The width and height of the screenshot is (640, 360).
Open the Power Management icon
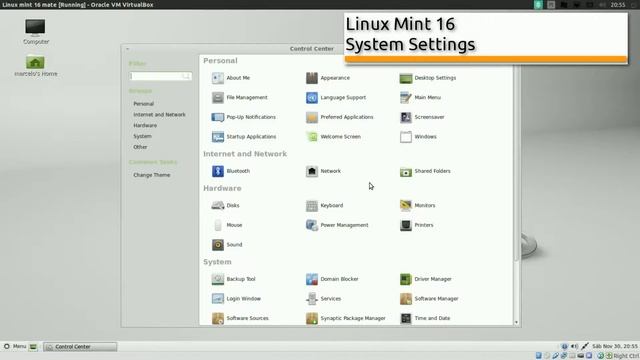click(x=312, y=225)
